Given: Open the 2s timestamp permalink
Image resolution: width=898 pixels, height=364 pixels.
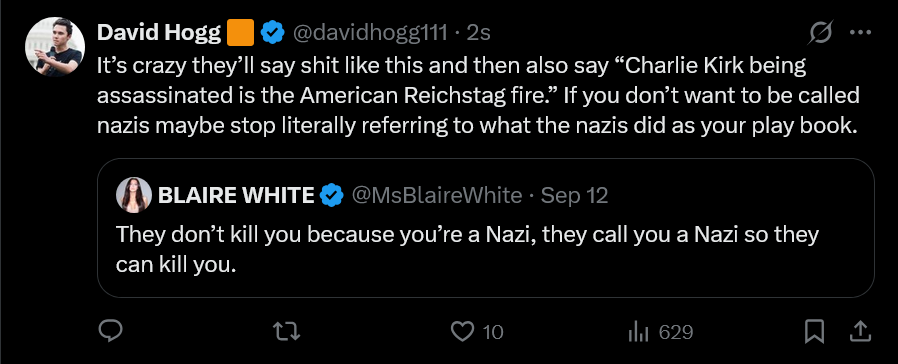Looking at the screenshot, I should click(479, 33).
